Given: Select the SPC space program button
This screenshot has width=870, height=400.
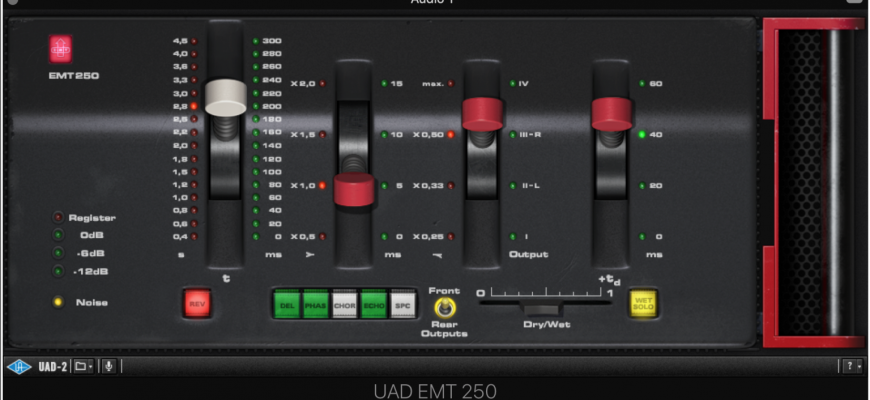Looking at the screenshot, I should (402, 304).
